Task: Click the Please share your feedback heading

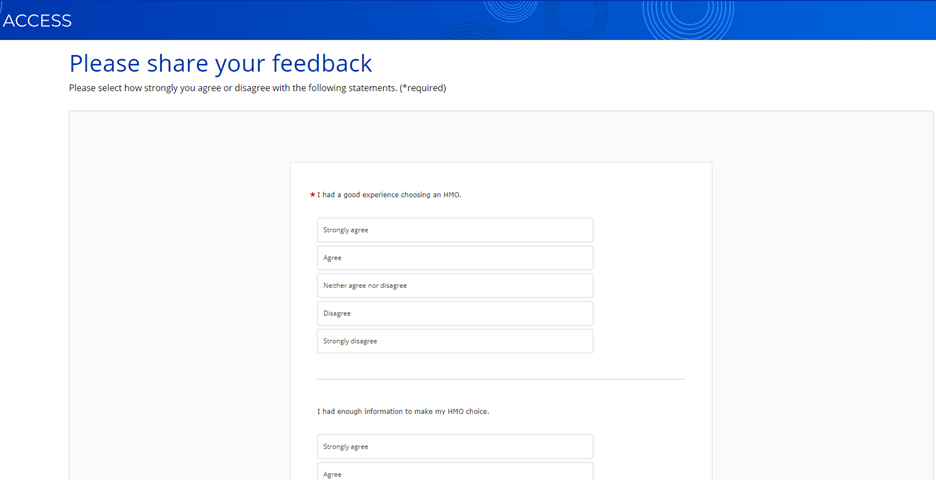Action: click(x=220, y=64)
